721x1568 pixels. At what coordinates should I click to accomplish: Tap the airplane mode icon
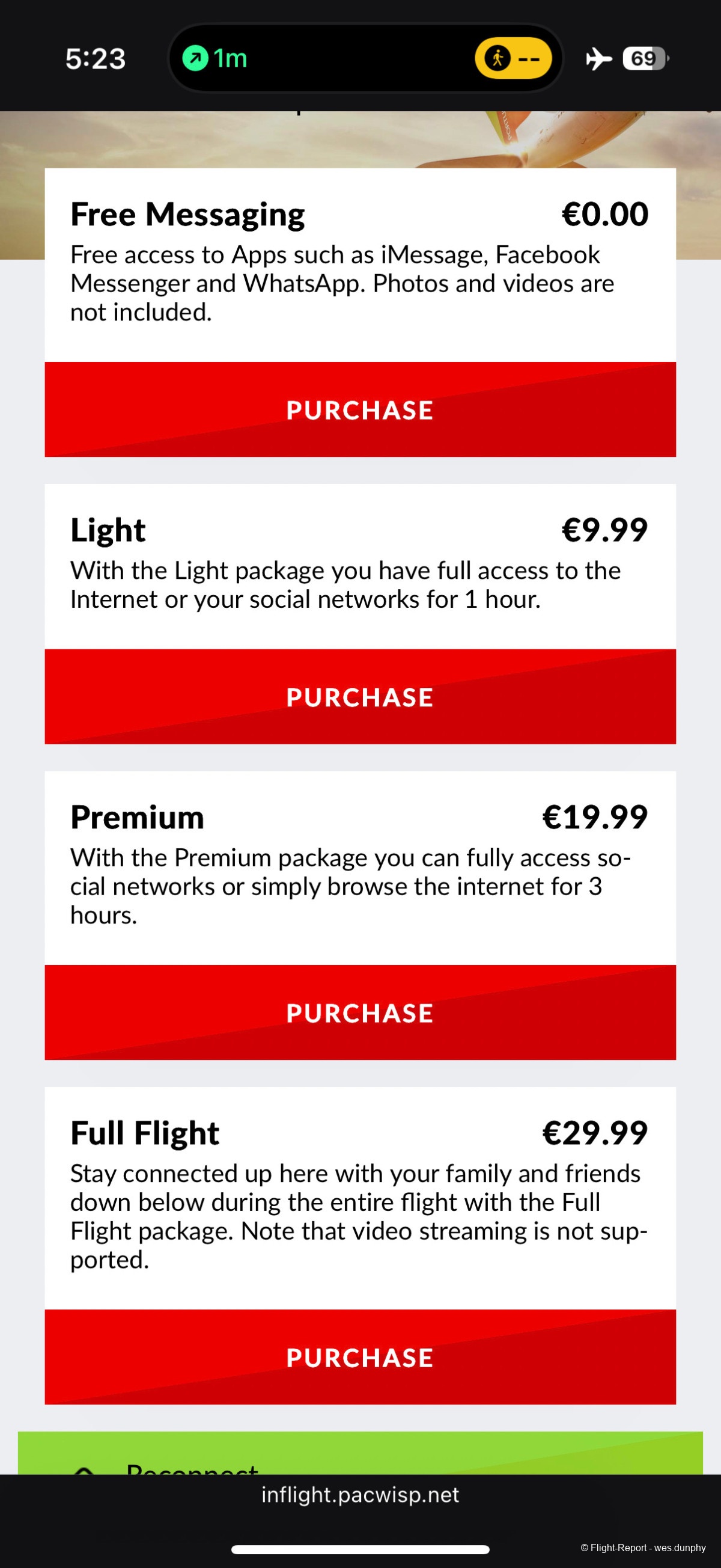point(598,59)
